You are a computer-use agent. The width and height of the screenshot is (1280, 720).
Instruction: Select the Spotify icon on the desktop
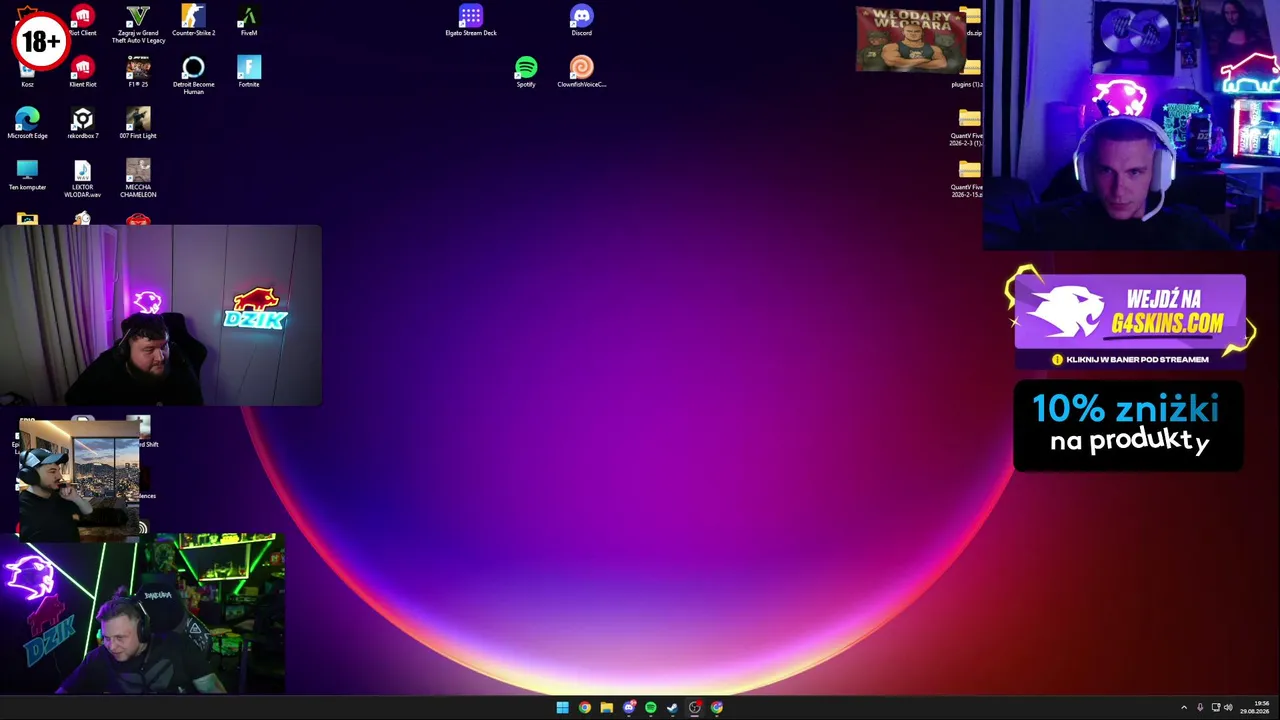[526, 72]
